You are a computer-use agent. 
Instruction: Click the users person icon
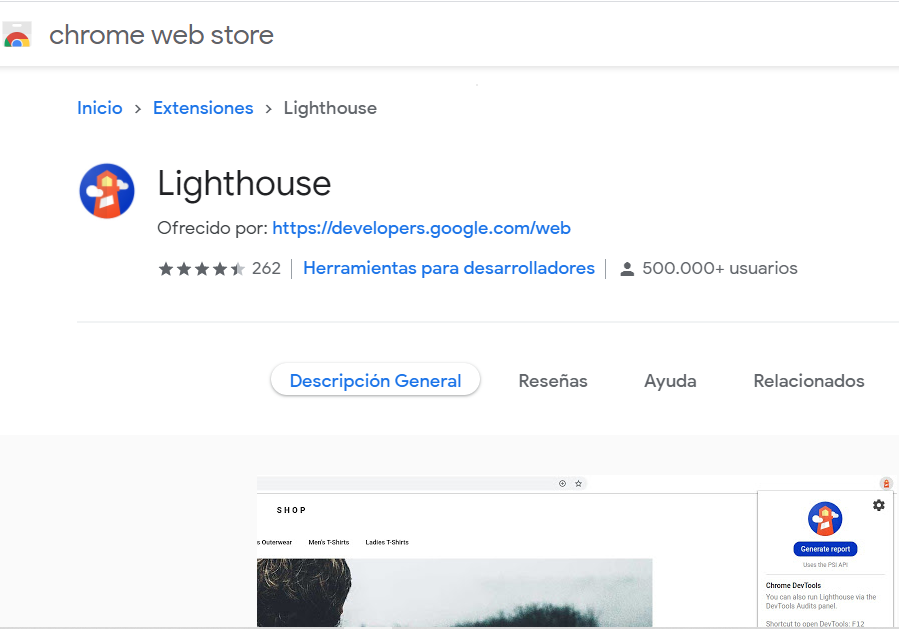pyautogui.click(x=627, y=269)
